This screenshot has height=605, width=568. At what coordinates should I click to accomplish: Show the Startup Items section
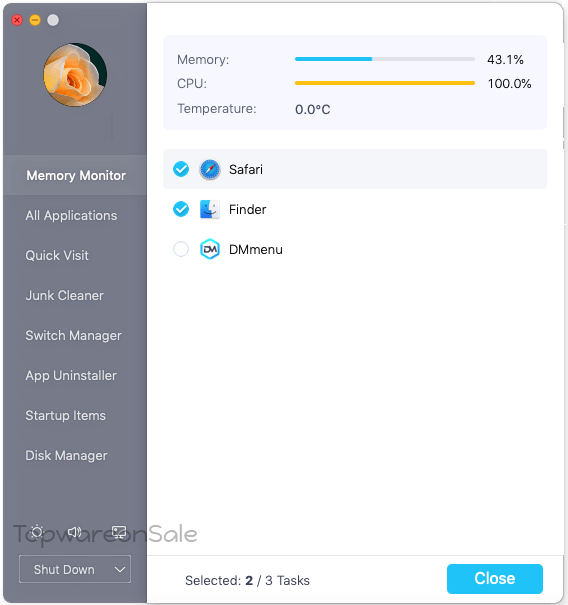point(65,416)
